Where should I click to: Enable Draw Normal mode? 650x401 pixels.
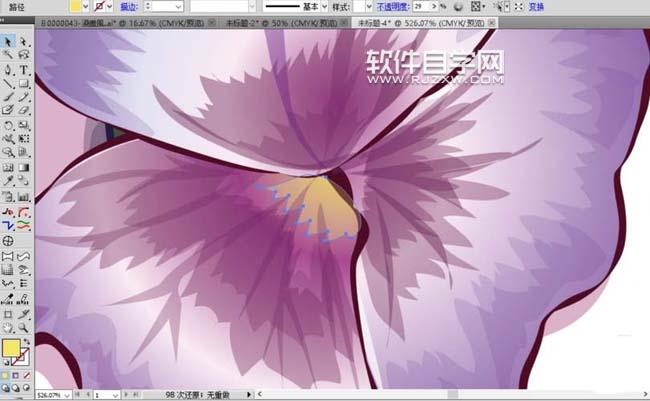click(5, 388)
